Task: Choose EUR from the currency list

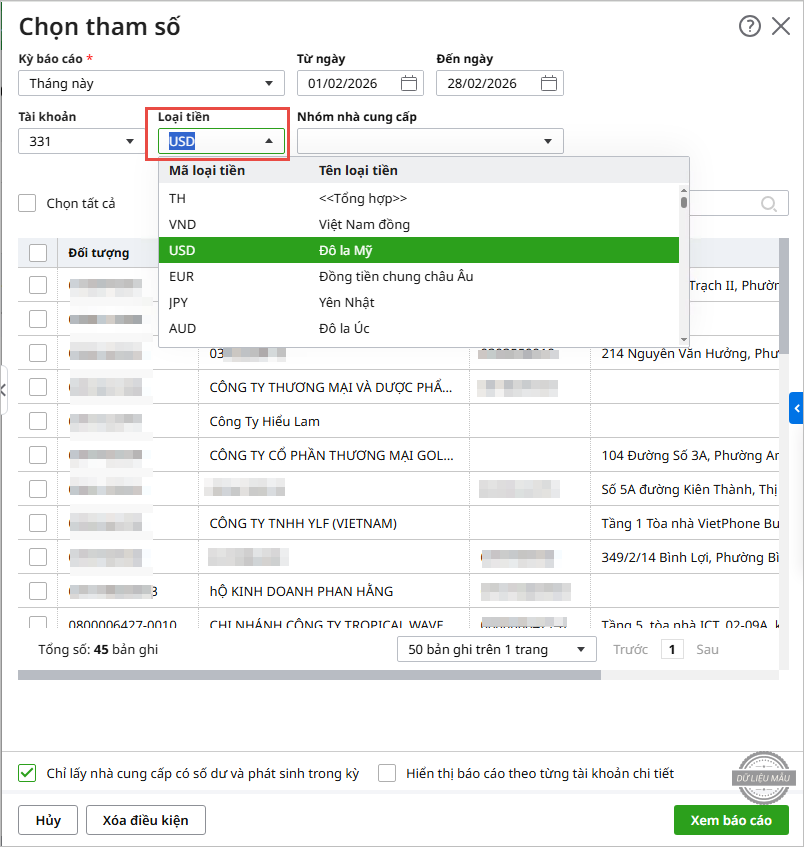Action: tap(418, 276)
